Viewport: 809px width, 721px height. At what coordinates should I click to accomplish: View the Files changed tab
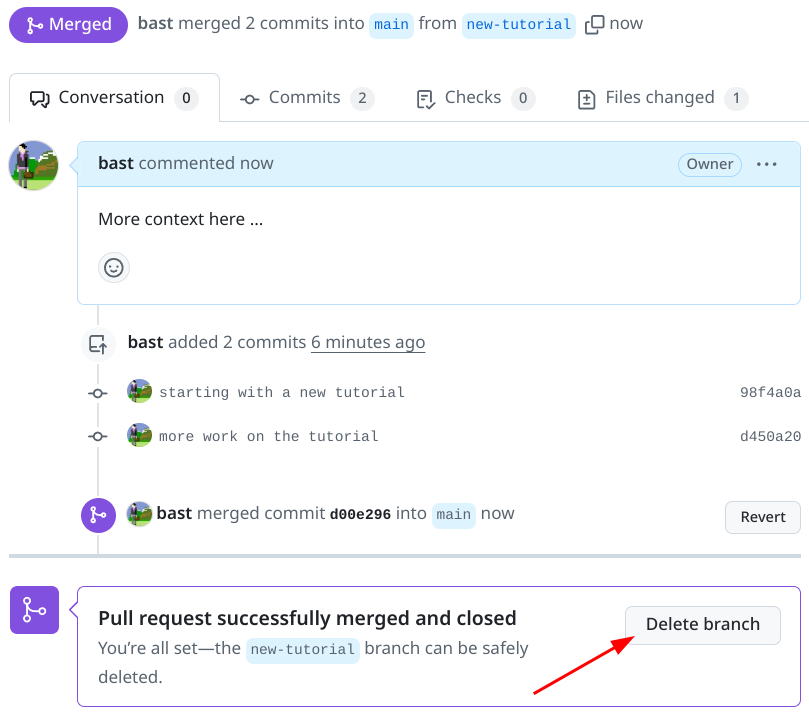tap(662, 98)
